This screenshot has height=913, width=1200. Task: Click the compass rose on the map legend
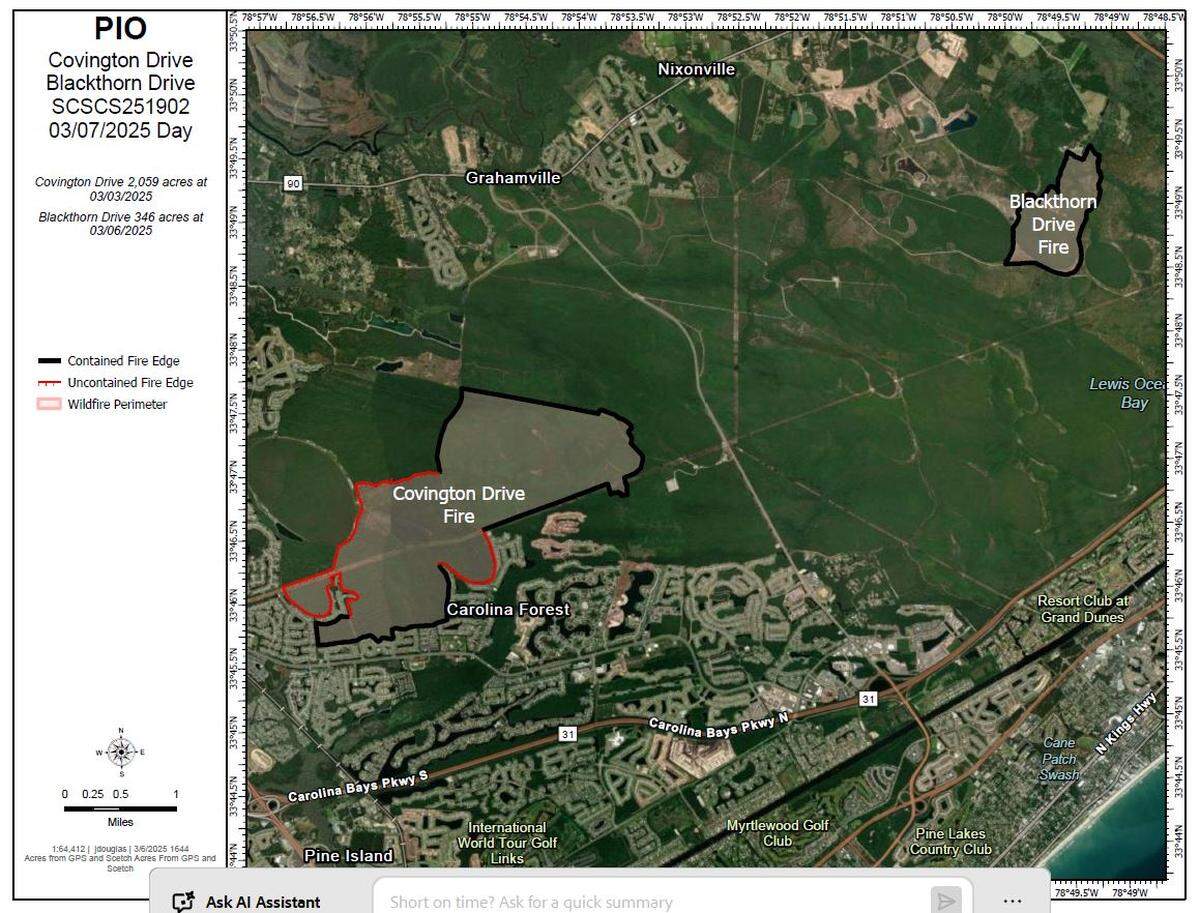coord(121,751)
